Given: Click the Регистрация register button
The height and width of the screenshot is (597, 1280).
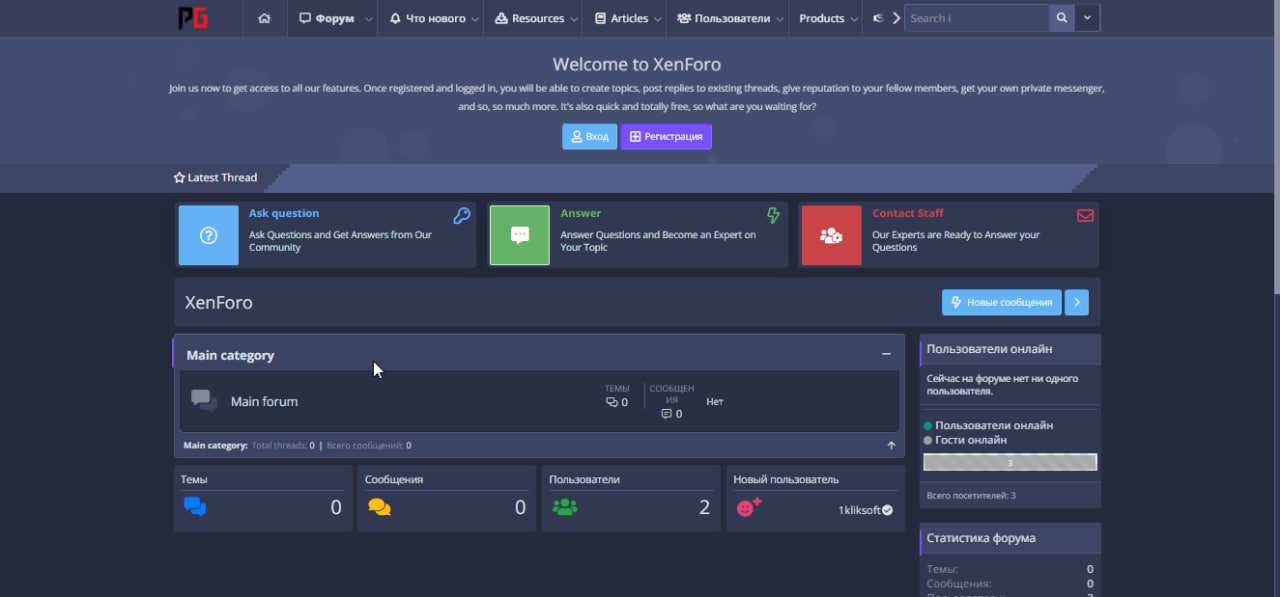Looking at the screenshot, I should [x=666, y=136].
